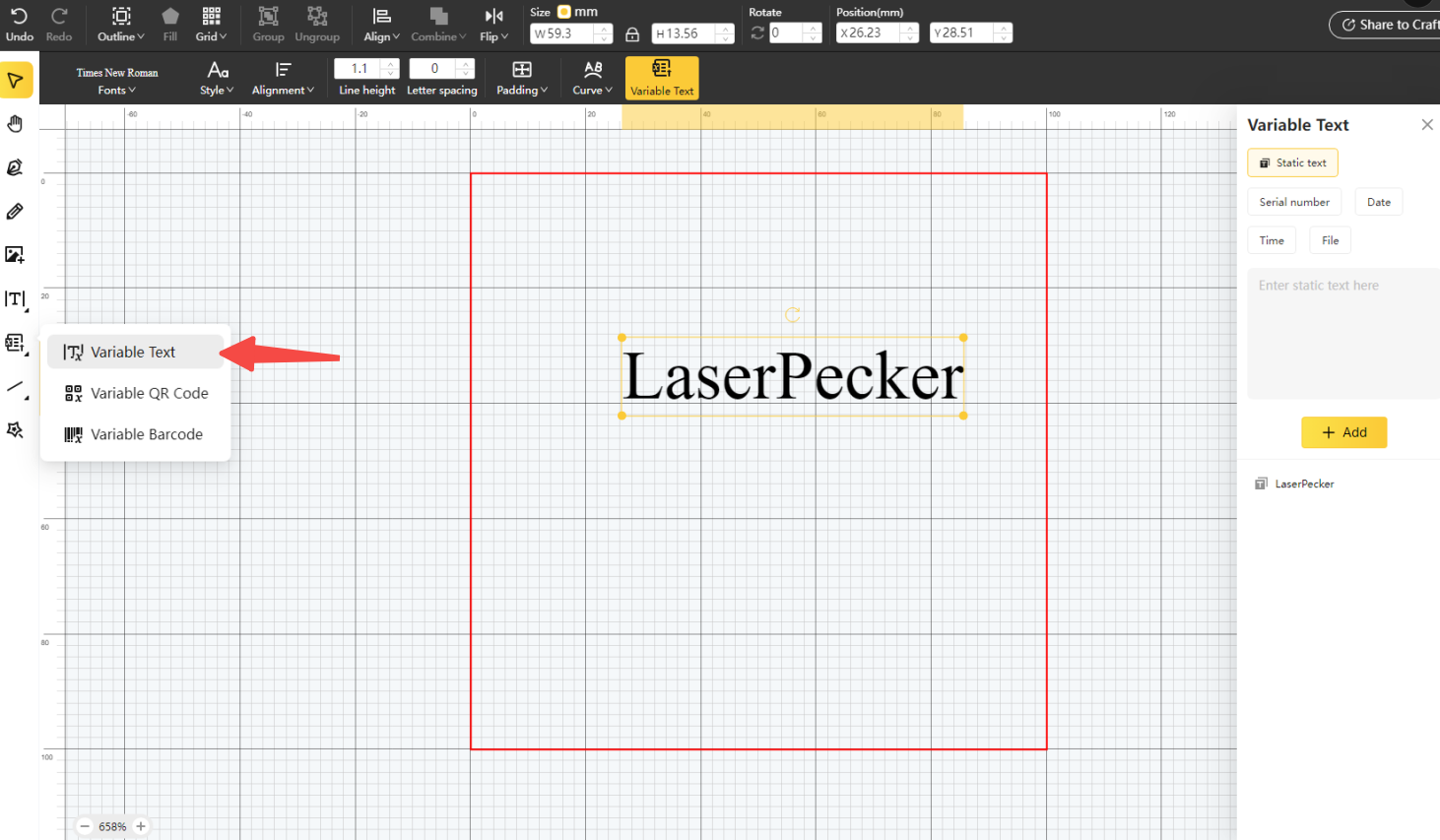Select the line shape tool
Viewport: 1440px width, 840px height.
(x=15, y=387)
